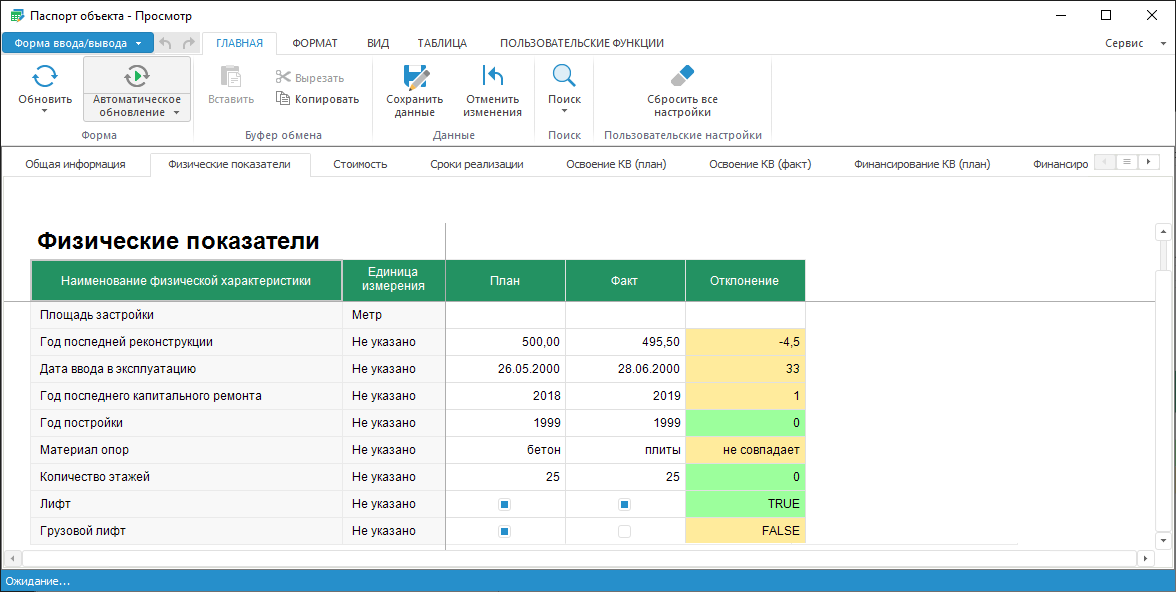Screen dimensions: 1176x592
Task: Click the undo arrow in title toolbar
Action: click(166, 43)
